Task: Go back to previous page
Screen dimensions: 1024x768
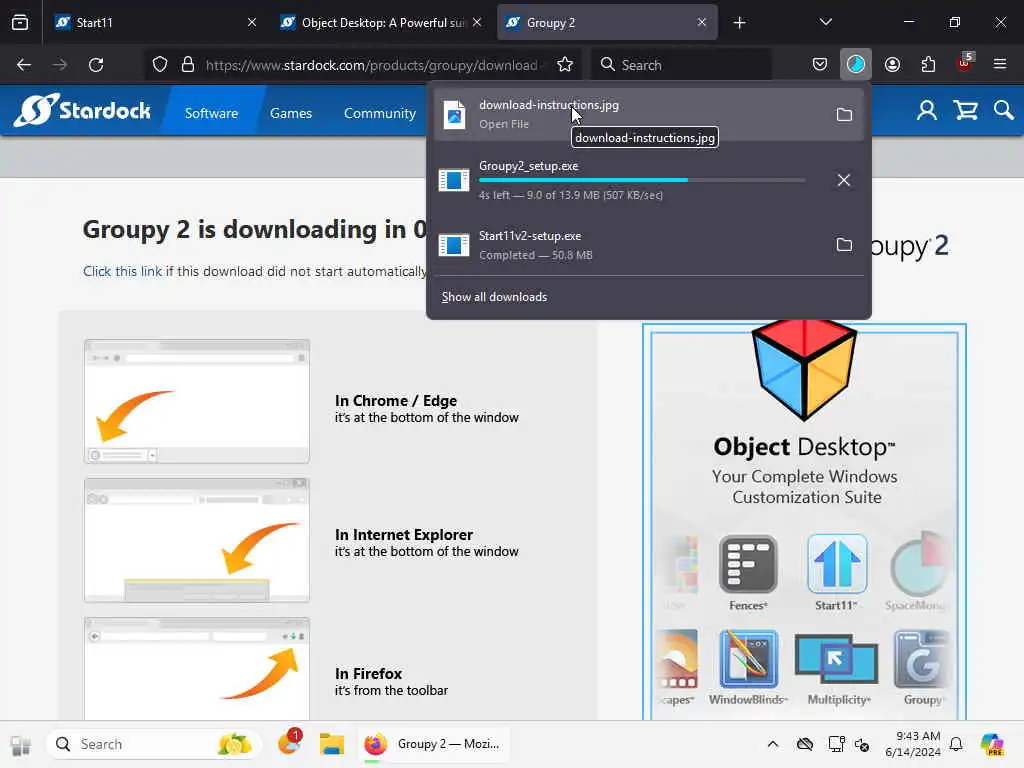Action: [x=24, y=65]
